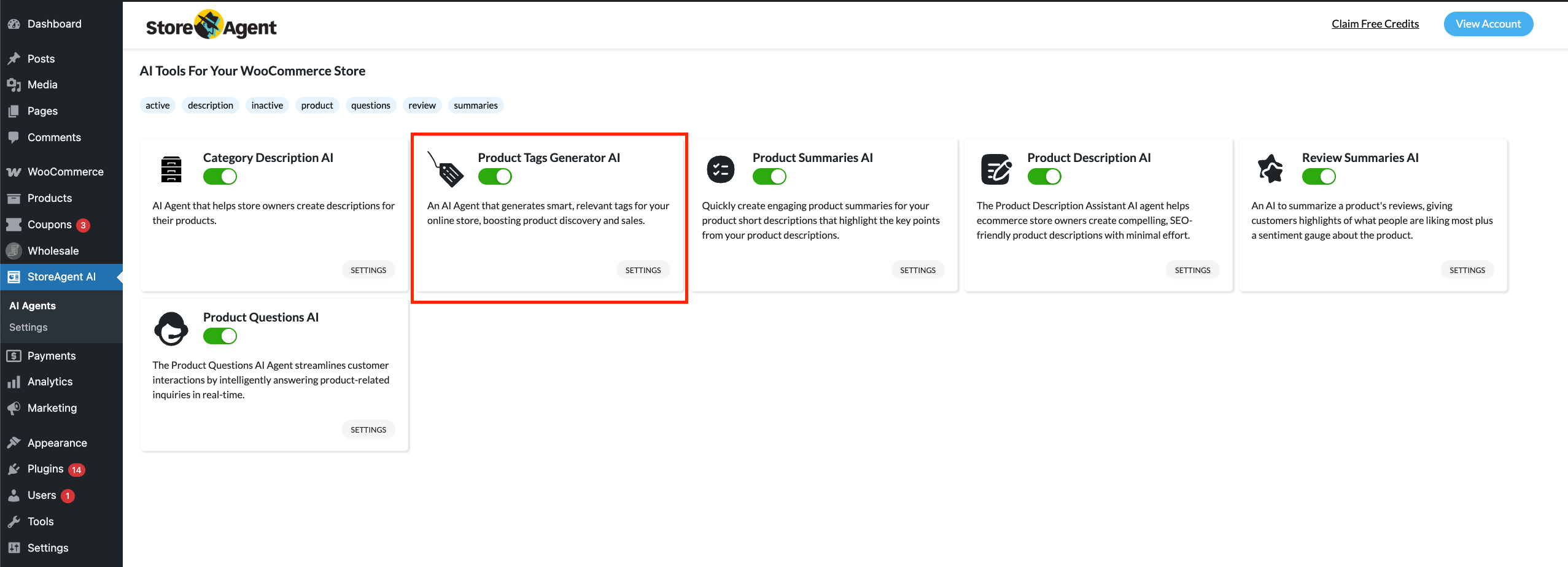1568x567 pixels.
Task: Click the StoreAgent logo in header
Action: (x=211, y=26)
